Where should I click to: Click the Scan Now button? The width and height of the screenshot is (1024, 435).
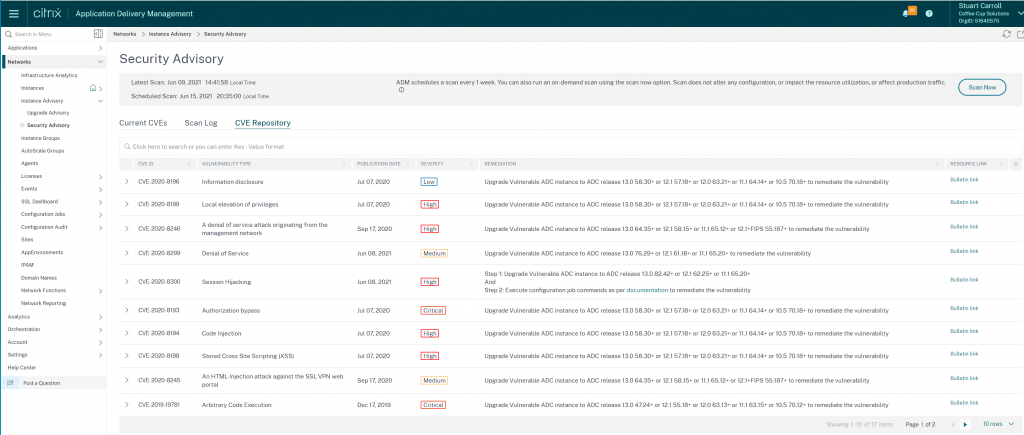pyautogui.click(x=982, y=87)
